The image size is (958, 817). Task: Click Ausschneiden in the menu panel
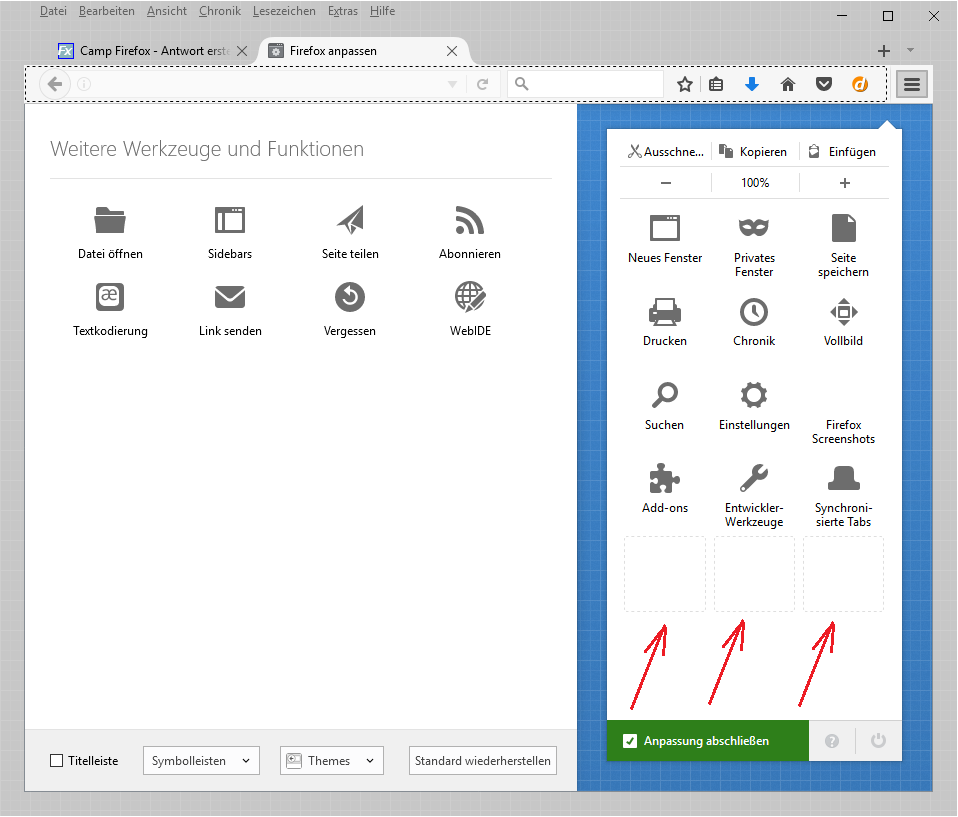(x=665, y=152)
